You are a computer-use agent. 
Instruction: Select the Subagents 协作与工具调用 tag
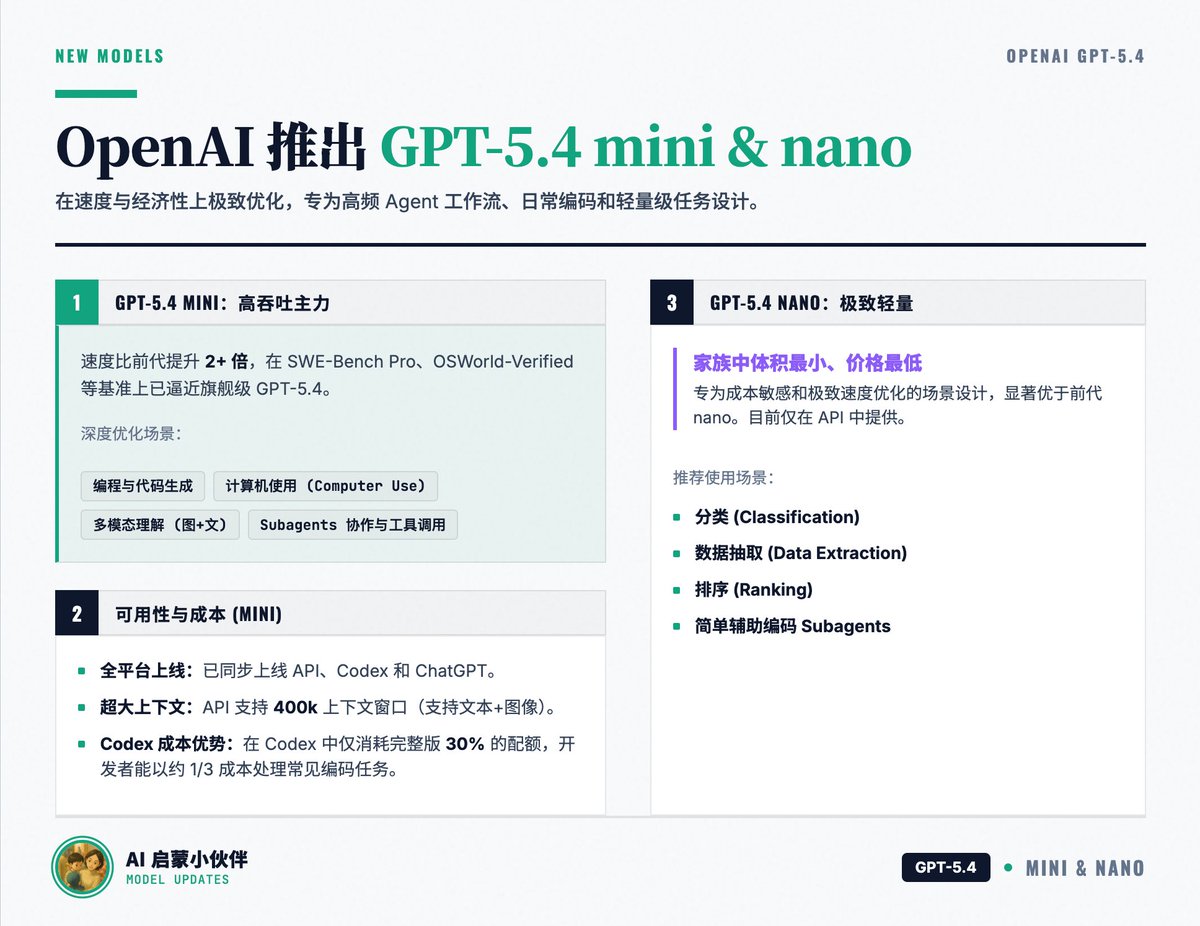[353, 524]
